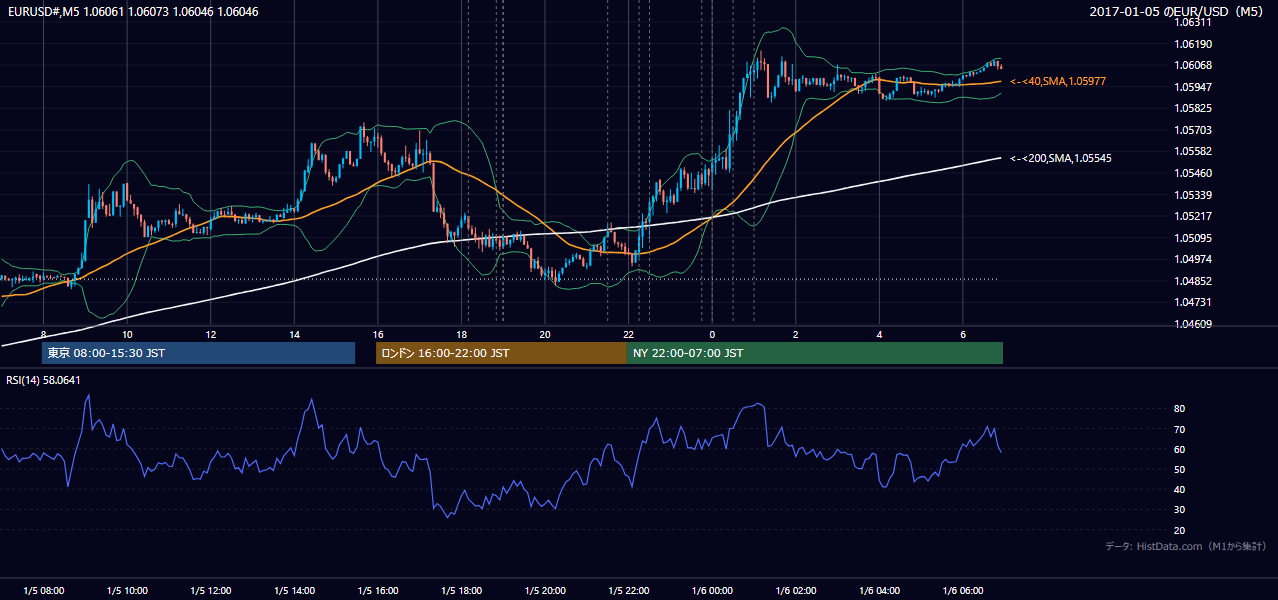Click the 1/5 16:00 time label
The height and width of the screenshot is (600, 1278).
(377, 591)
